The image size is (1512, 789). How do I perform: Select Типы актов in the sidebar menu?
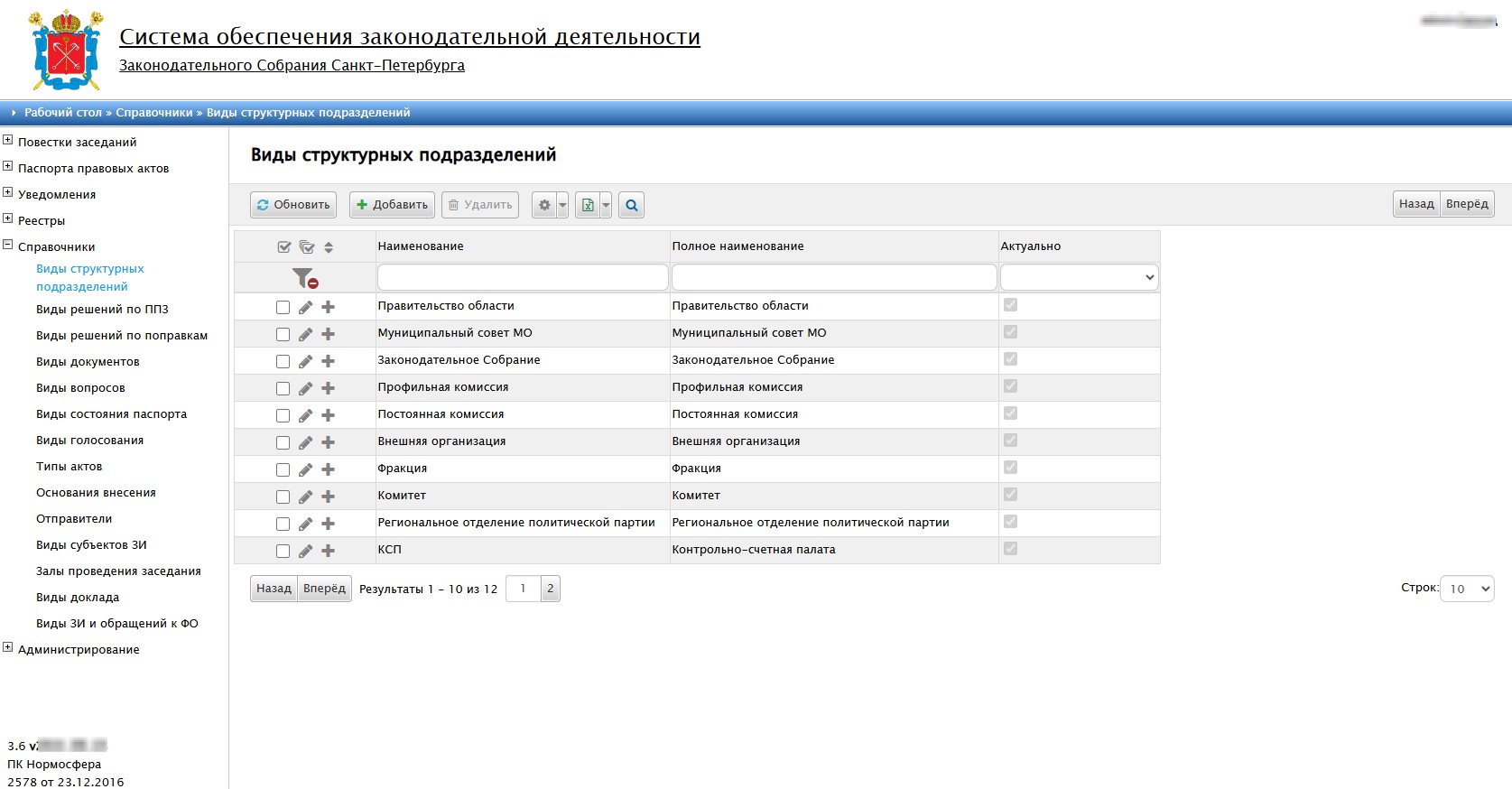(69, 467)
